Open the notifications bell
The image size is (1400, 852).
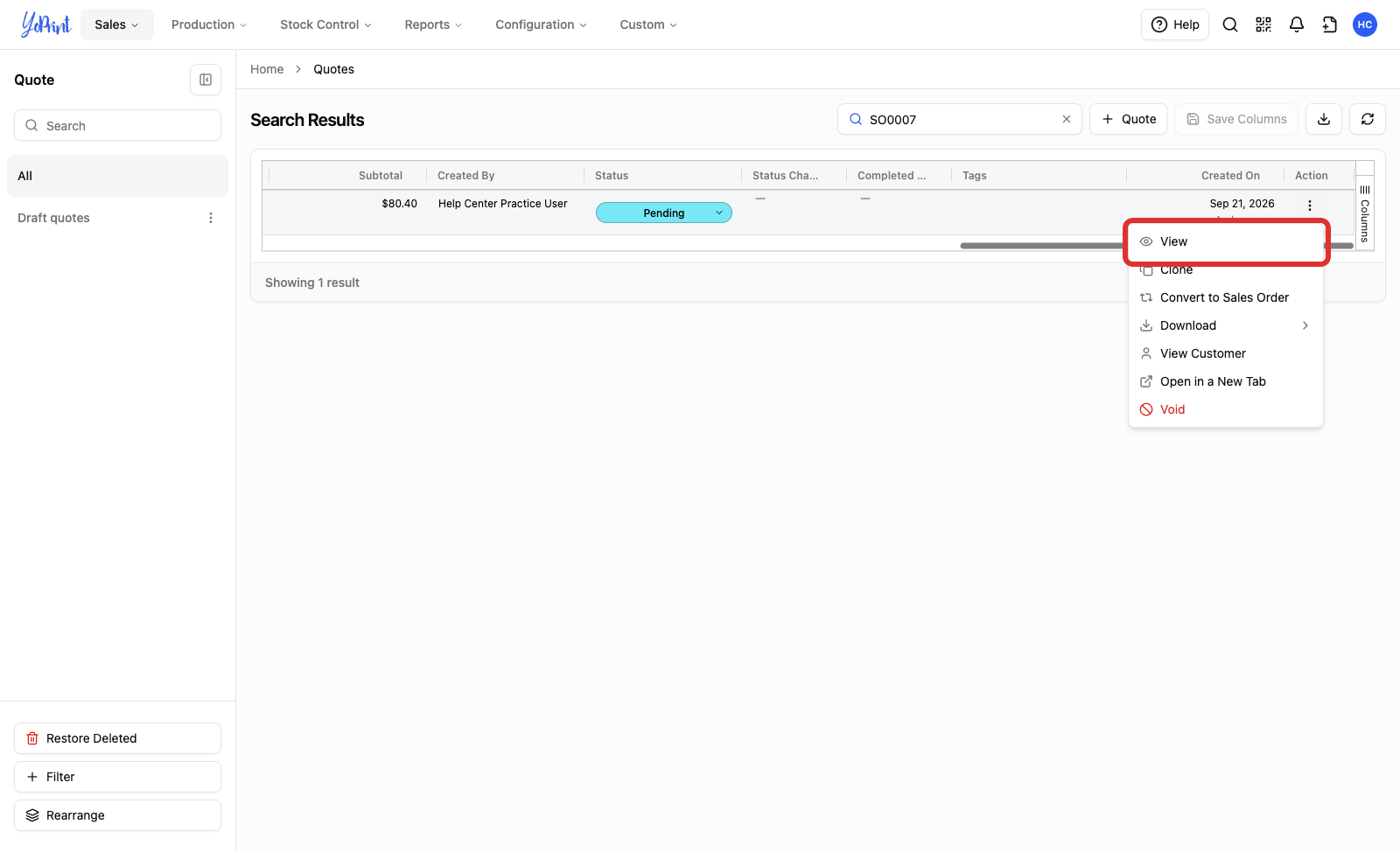tap(1297, 24)
